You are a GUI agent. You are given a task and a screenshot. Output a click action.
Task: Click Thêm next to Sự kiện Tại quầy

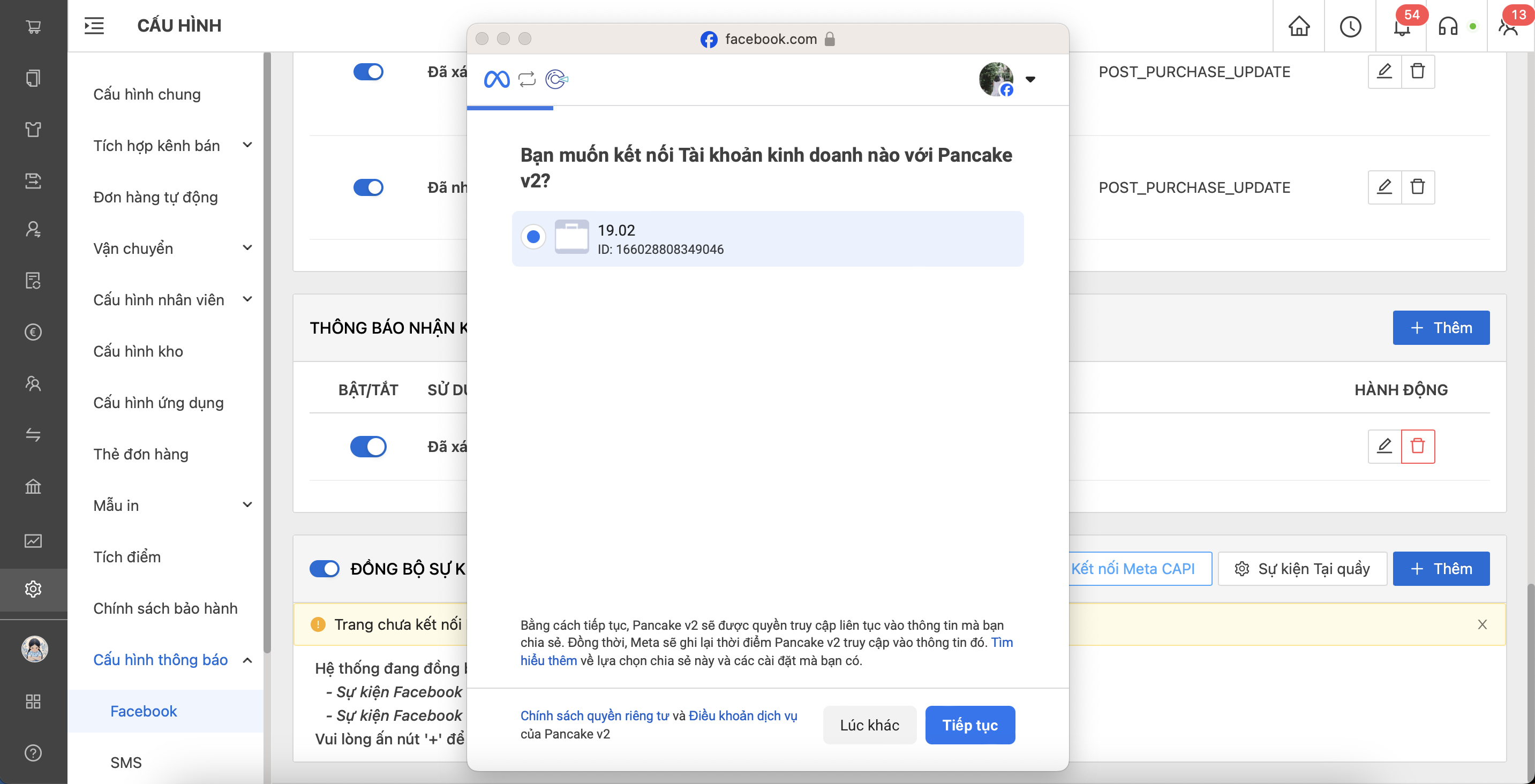click(1441, 569)
